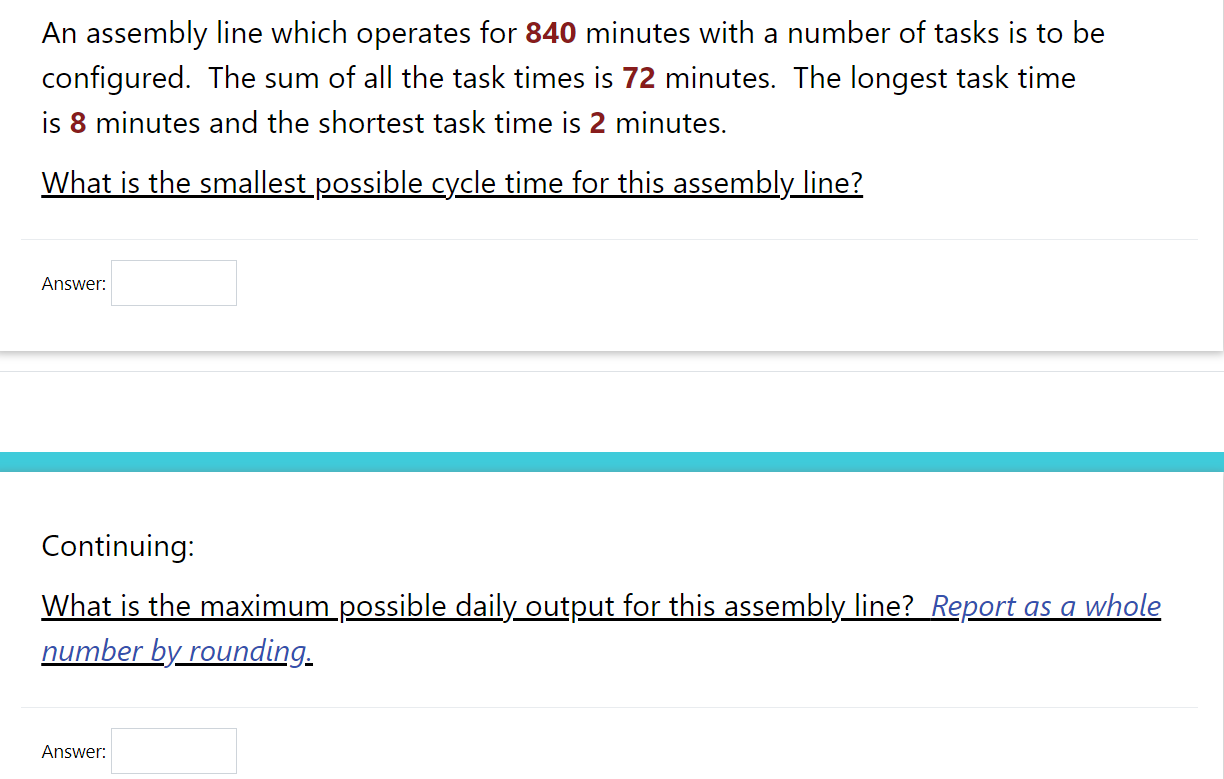Click the 'Report as a whole number' link

coord(1044,606)
